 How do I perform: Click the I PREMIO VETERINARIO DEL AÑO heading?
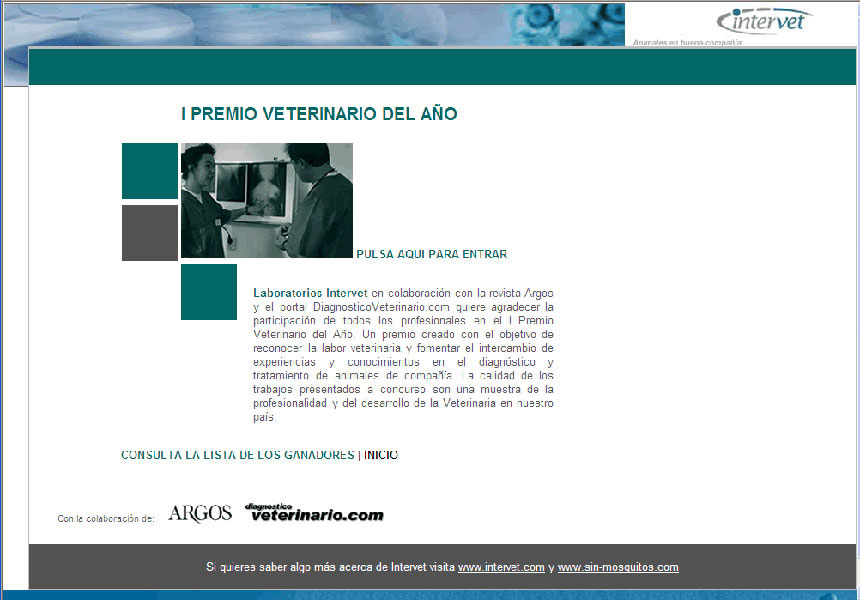[x=319, y=114]
